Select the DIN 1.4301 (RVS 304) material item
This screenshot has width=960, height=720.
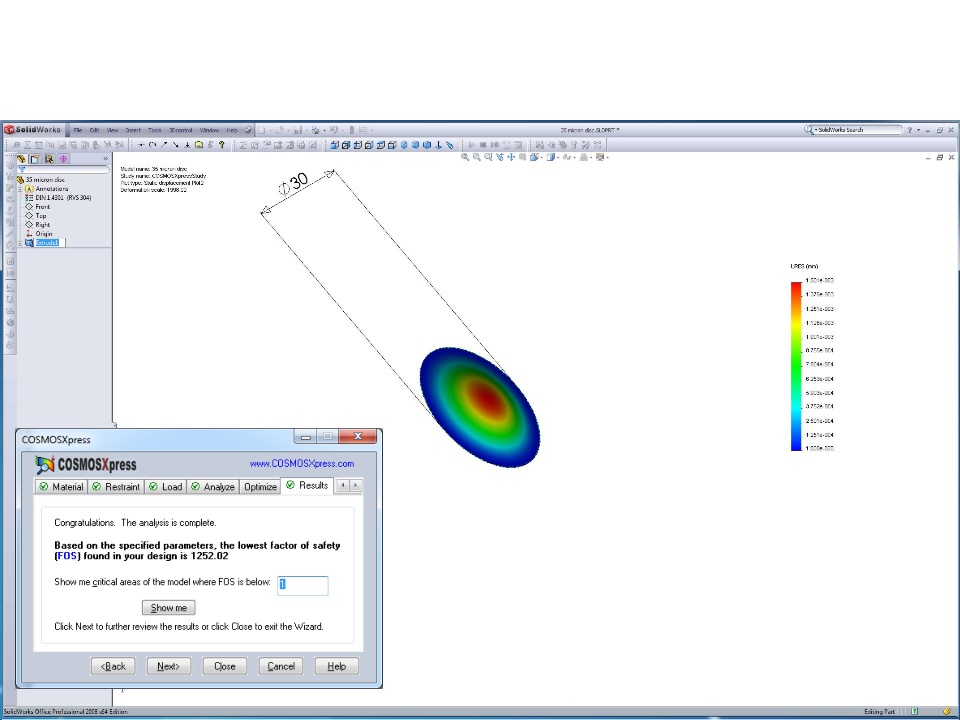(x=58, y=198)
